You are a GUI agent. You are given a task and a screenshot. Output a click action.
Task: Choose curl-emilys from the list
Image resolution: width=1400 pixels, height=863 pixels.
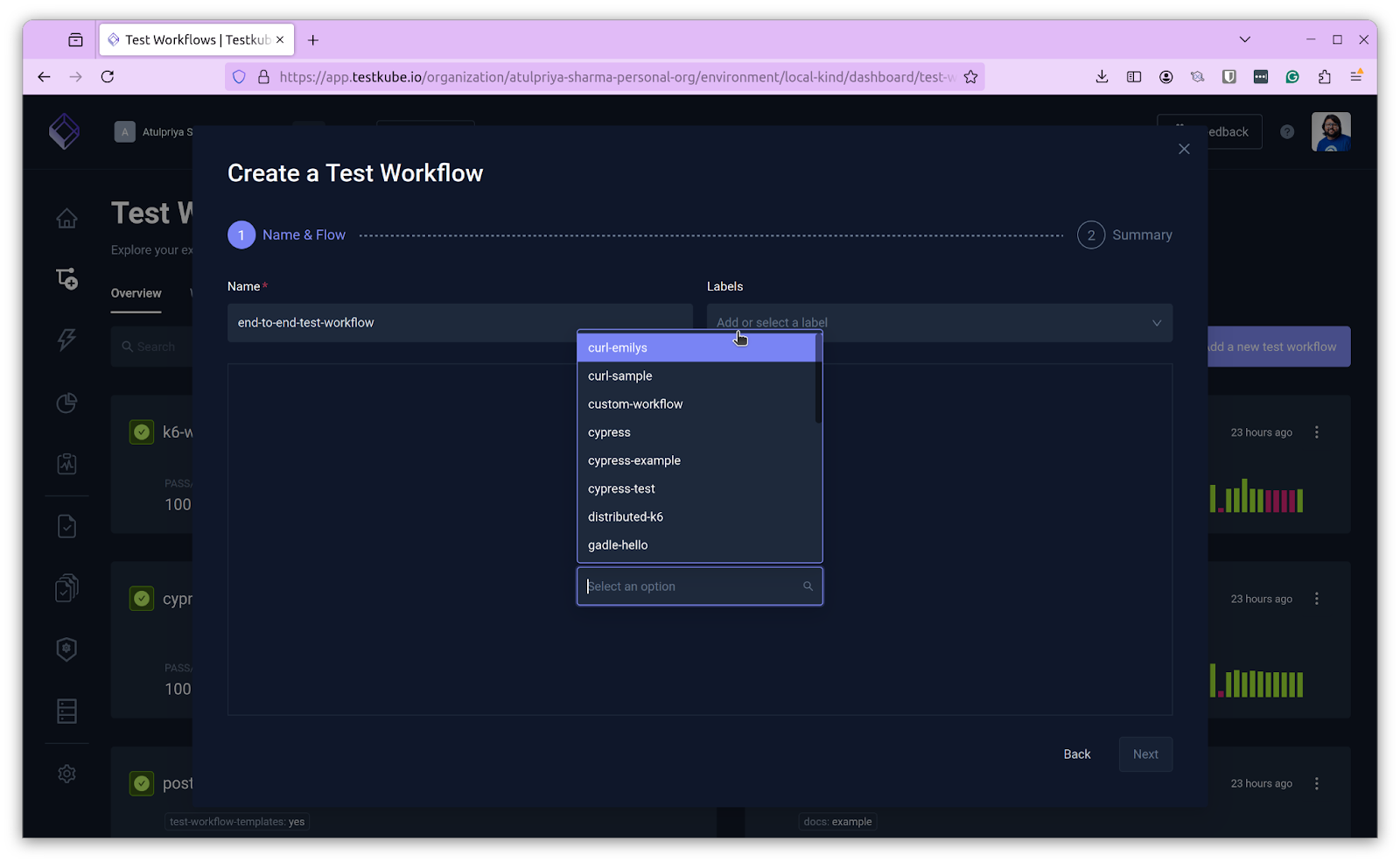(x=696, y=347)
